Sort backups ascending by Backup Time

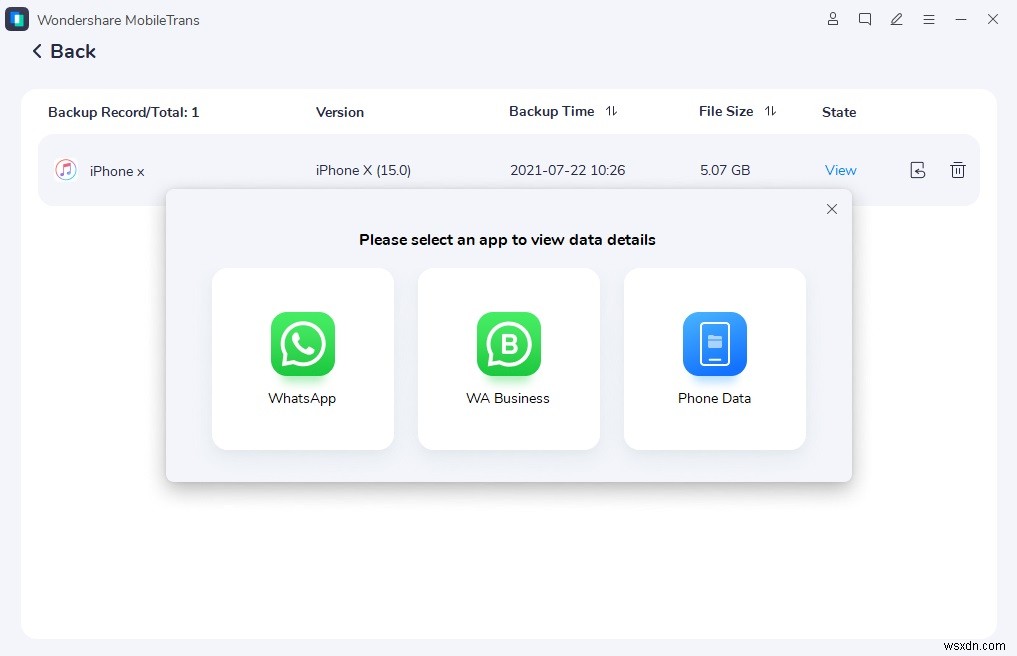[x=610, y=112]
